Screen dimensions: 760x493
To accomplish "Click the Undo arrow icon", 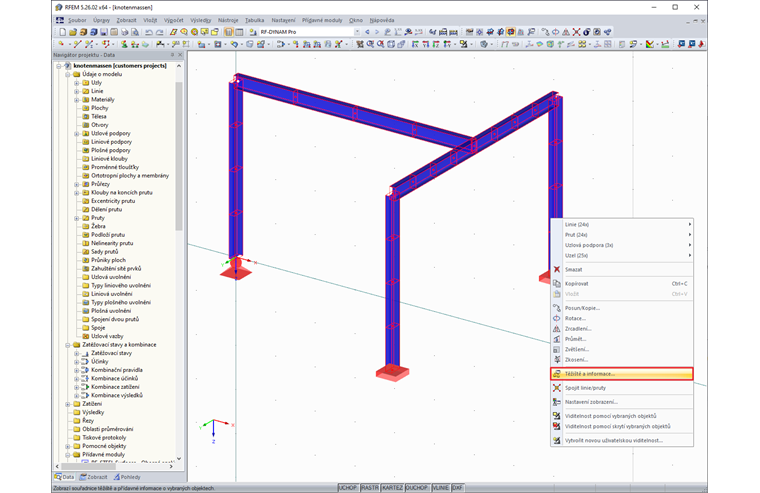I will pos(149,32).
